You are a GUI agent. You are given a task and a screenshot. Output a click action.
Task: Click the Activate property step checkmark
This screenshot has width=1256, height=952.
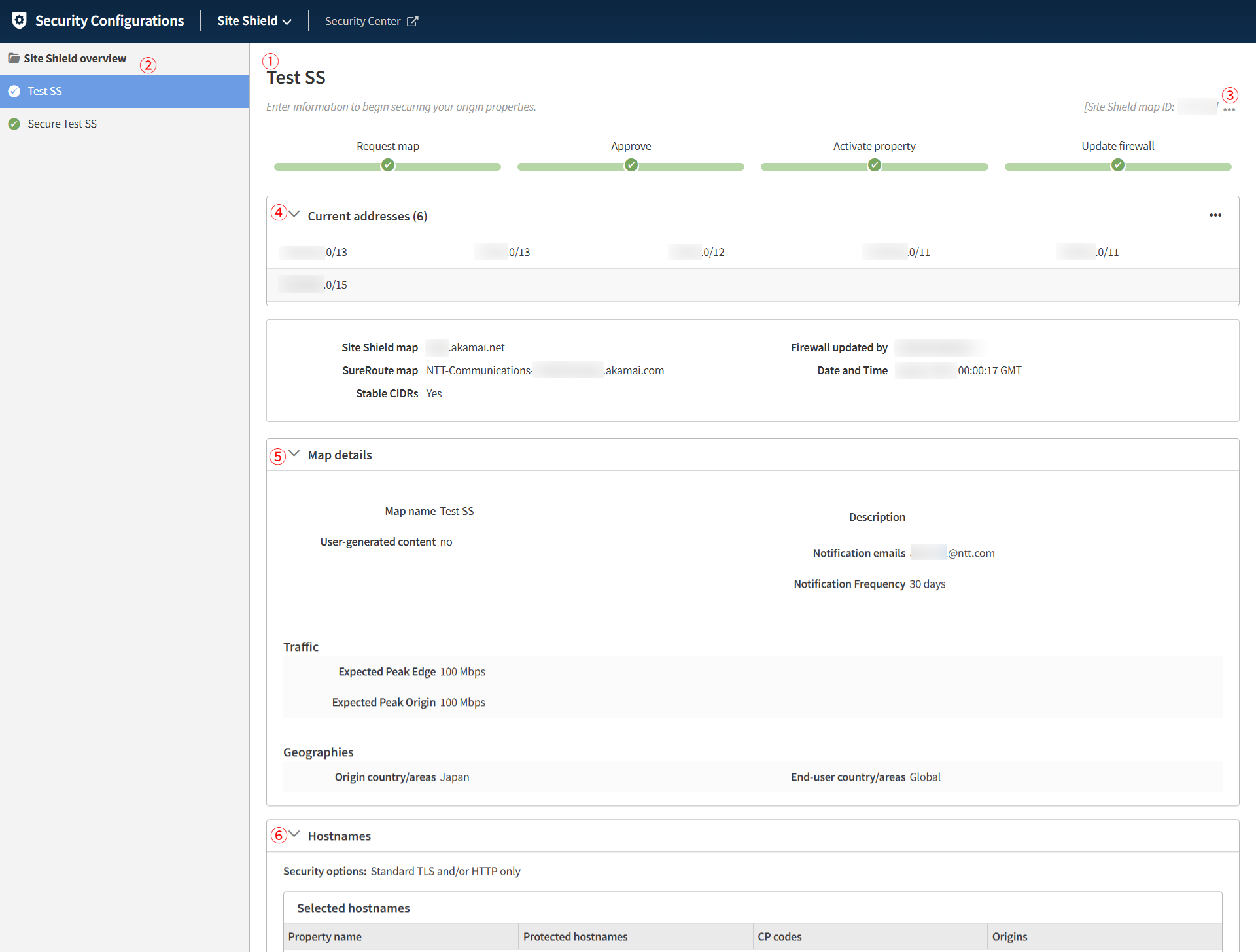[874, 165]
